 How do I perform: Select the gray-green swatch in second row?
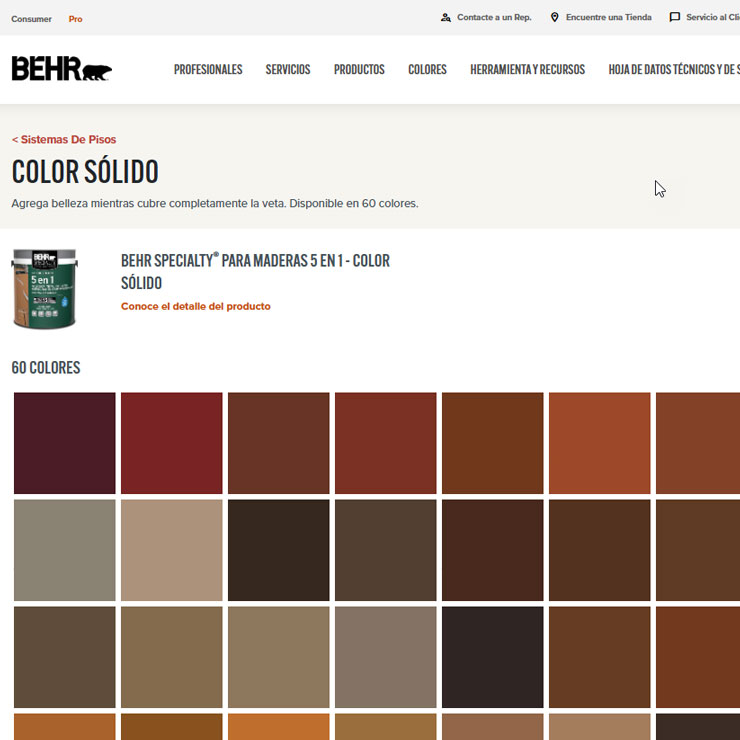pyautogui.click(x=65, y=550)
